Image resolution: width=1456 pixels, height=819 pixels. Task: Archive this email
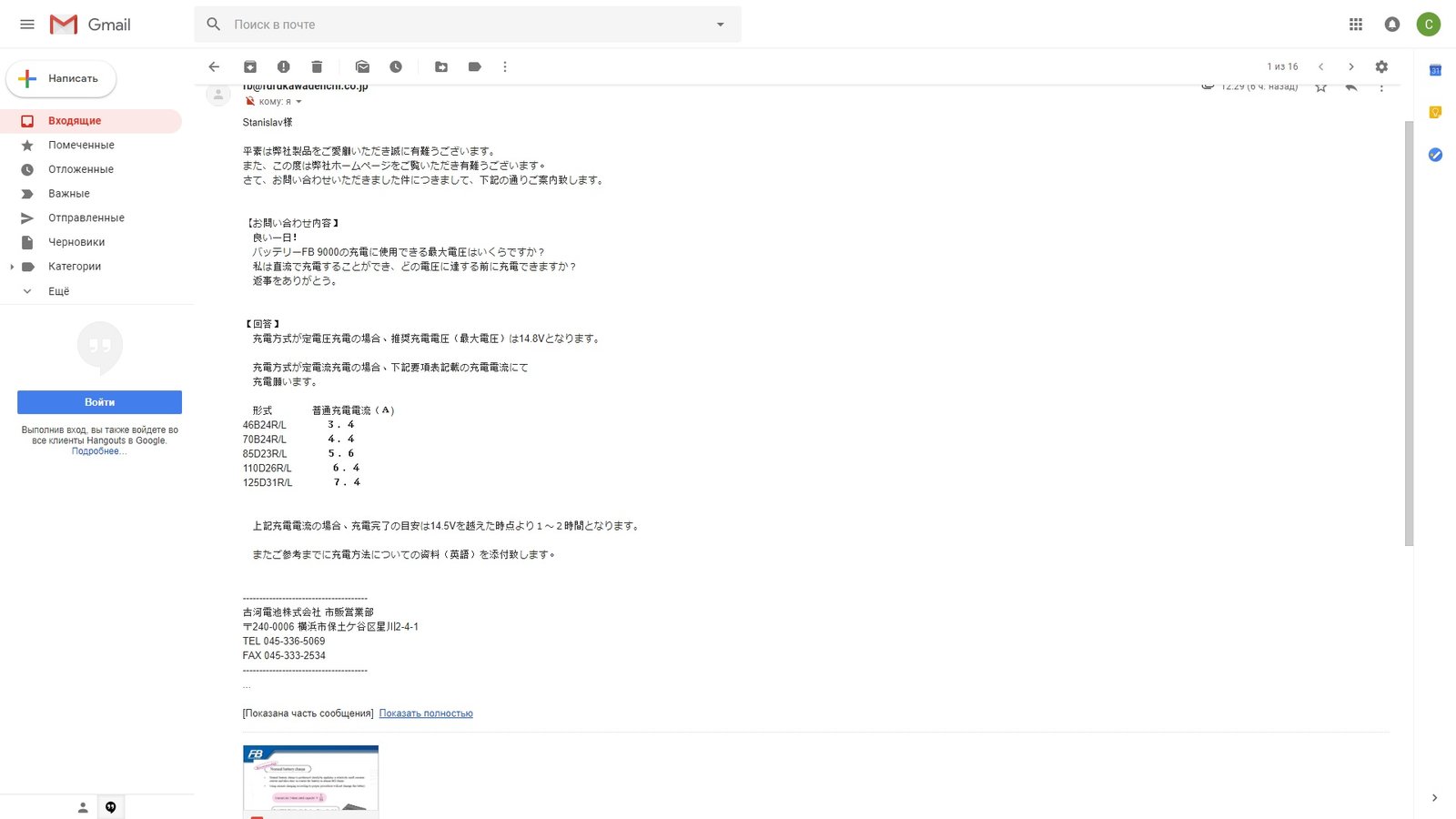[x=250, y=66]
